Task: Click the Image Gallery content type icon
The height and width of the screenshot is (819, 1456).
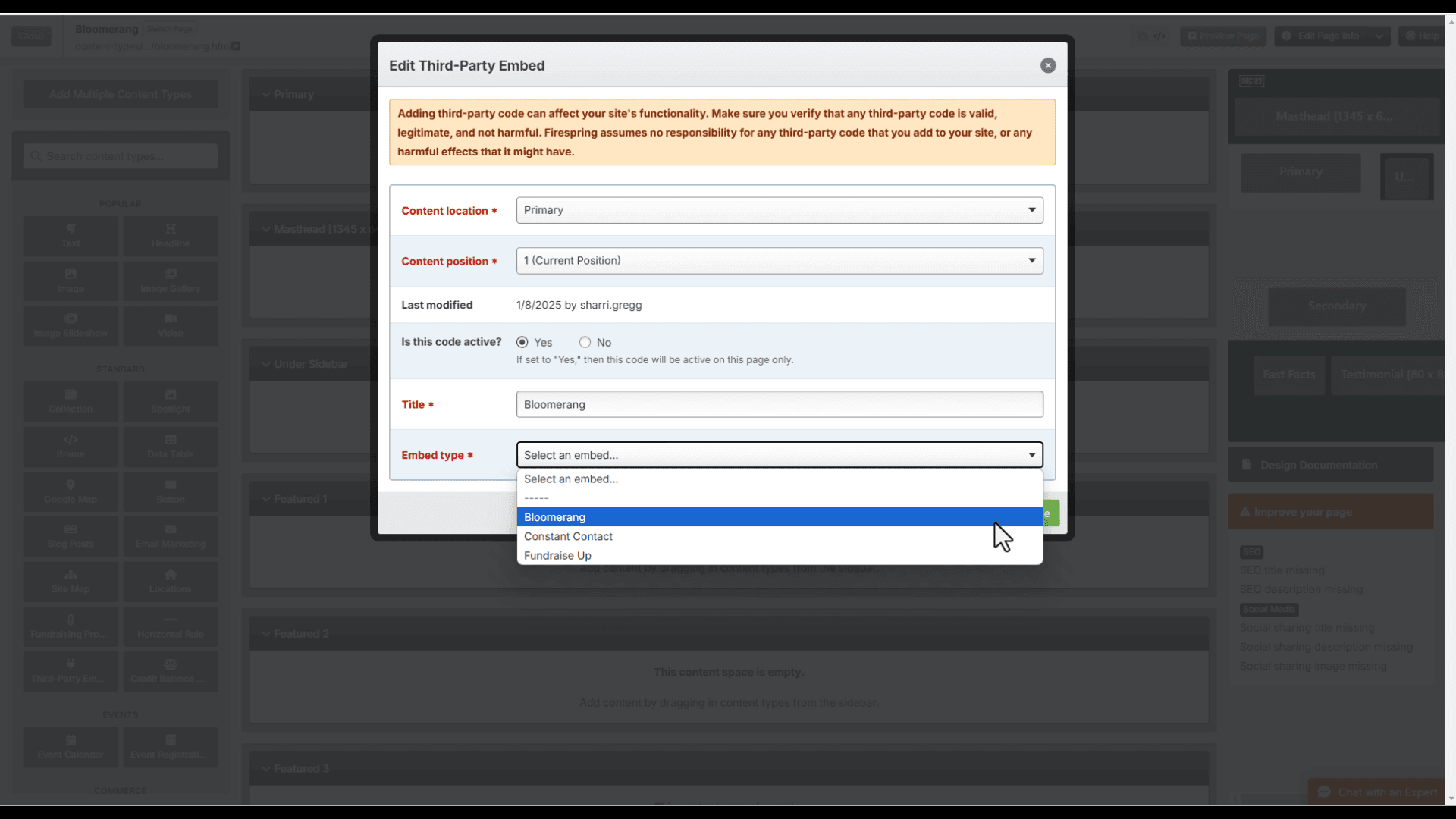Action: (x=171, y=281)
